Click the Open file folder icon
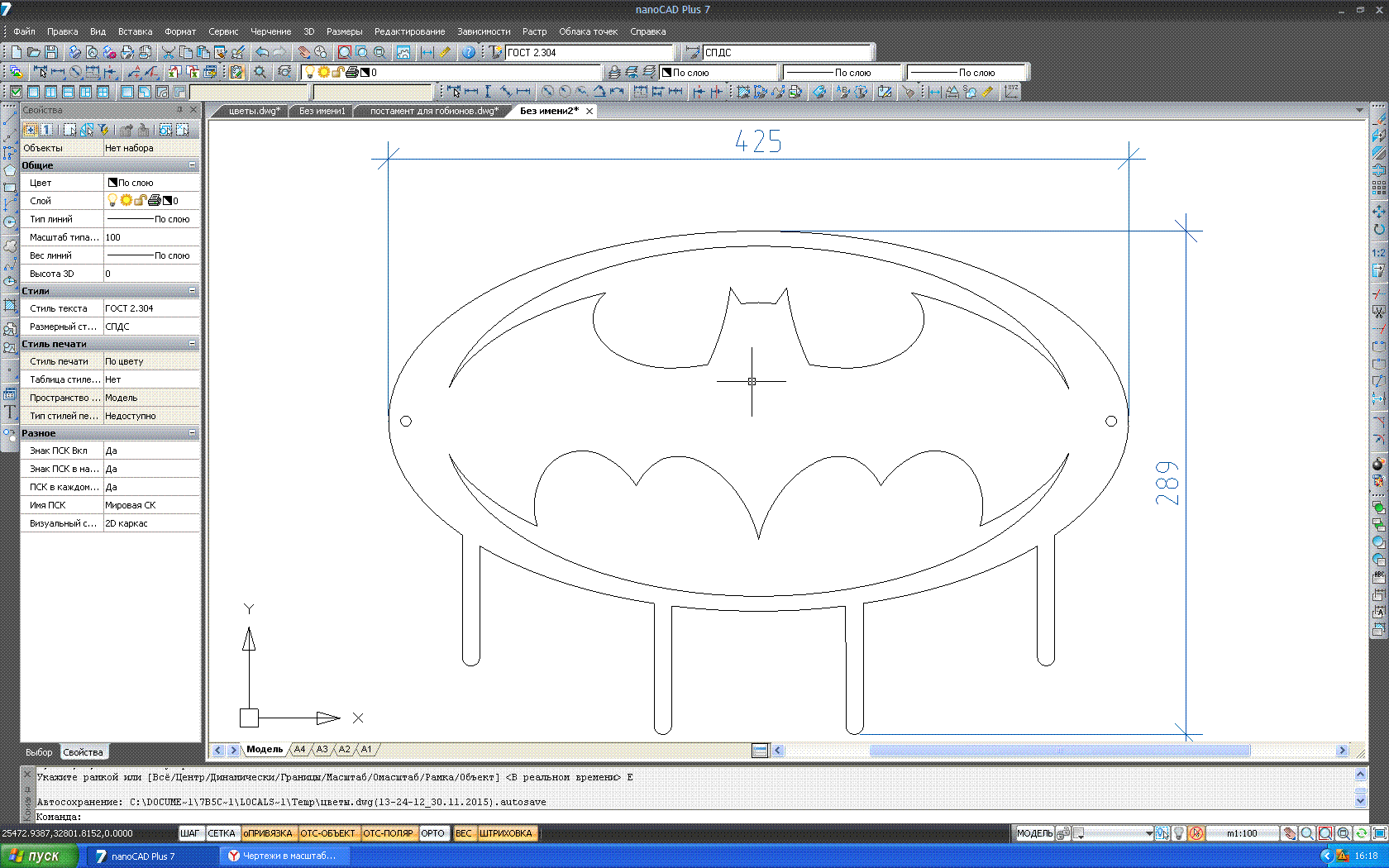The image size is (1389, 868). (34, 52)
